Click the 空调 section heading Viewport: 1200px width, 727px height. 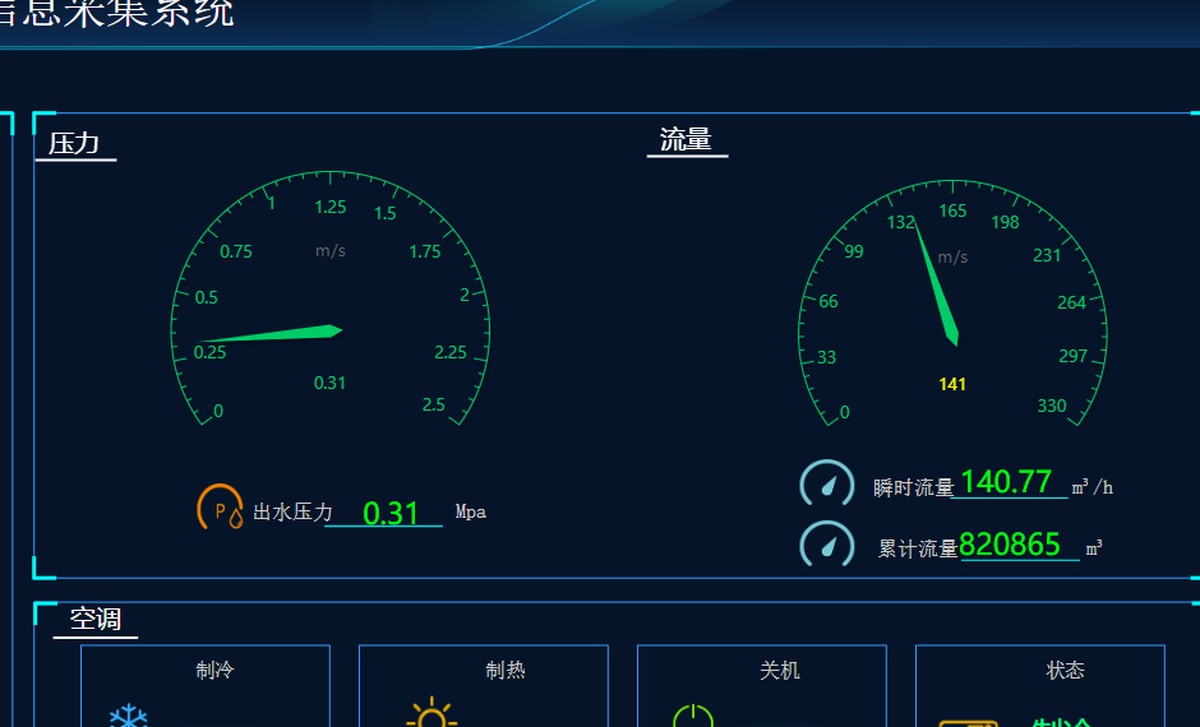[x=96, y=619]
